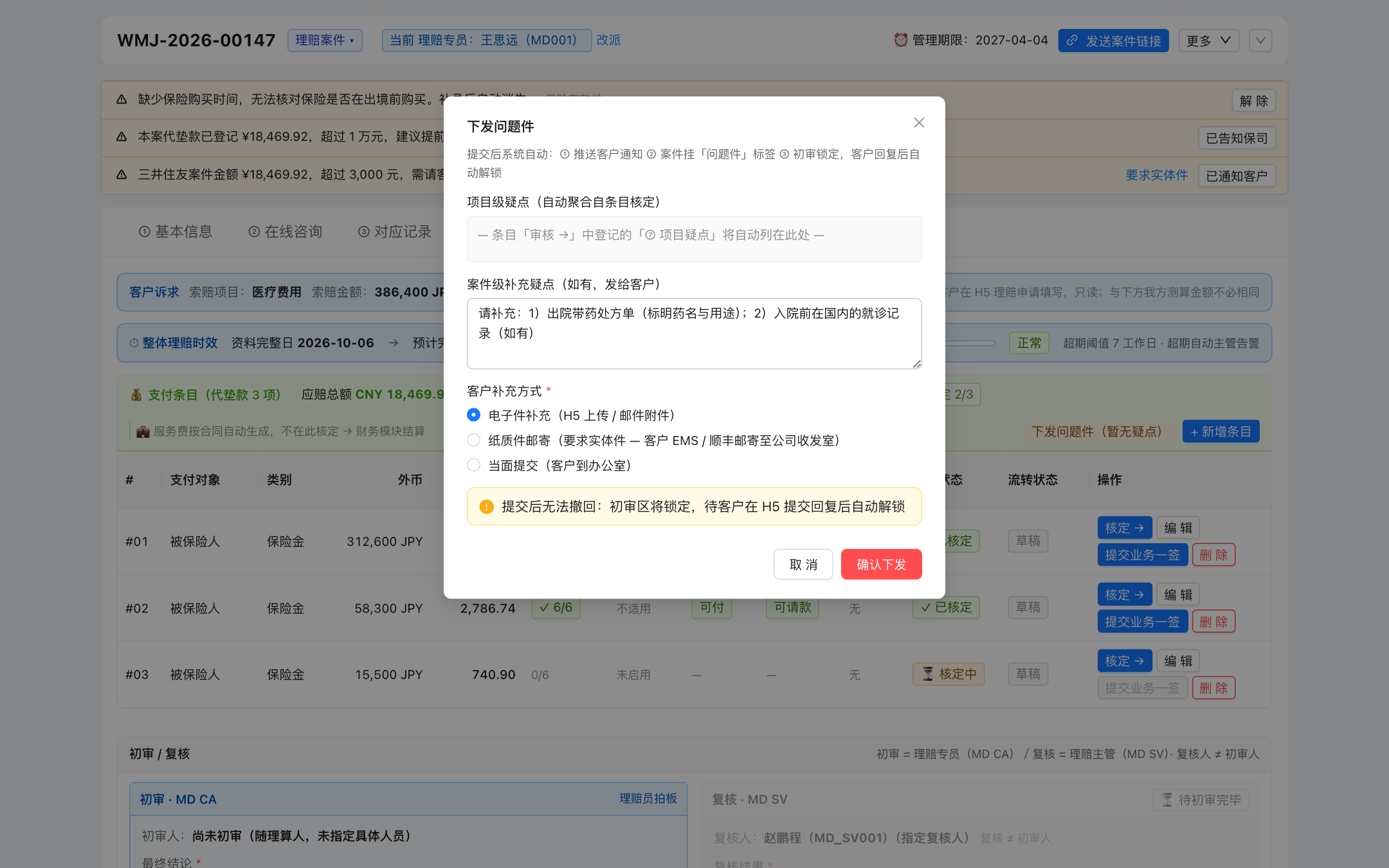Click 核定中 hourglass status in row #03

point(949,674)
